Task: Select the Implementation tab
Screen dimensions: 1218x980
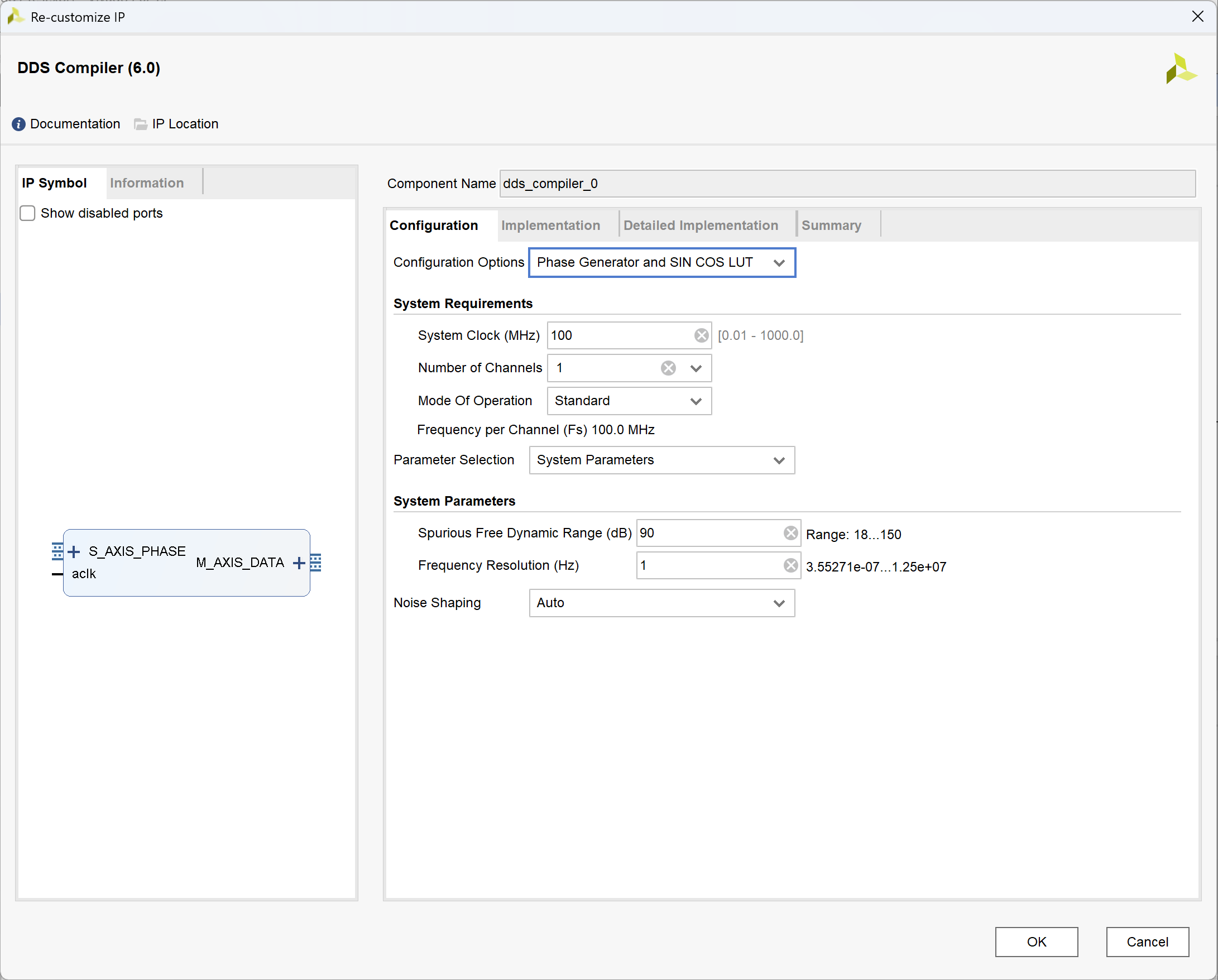Action: 551,225
